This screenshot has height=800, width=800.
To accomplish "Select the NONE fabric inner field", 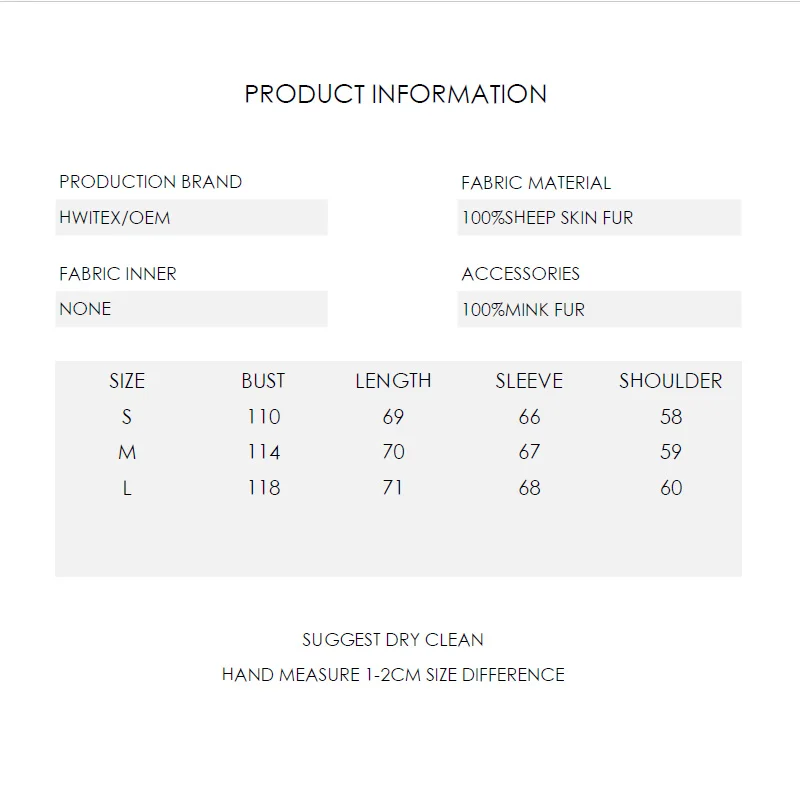I will [x=191, y=309].
